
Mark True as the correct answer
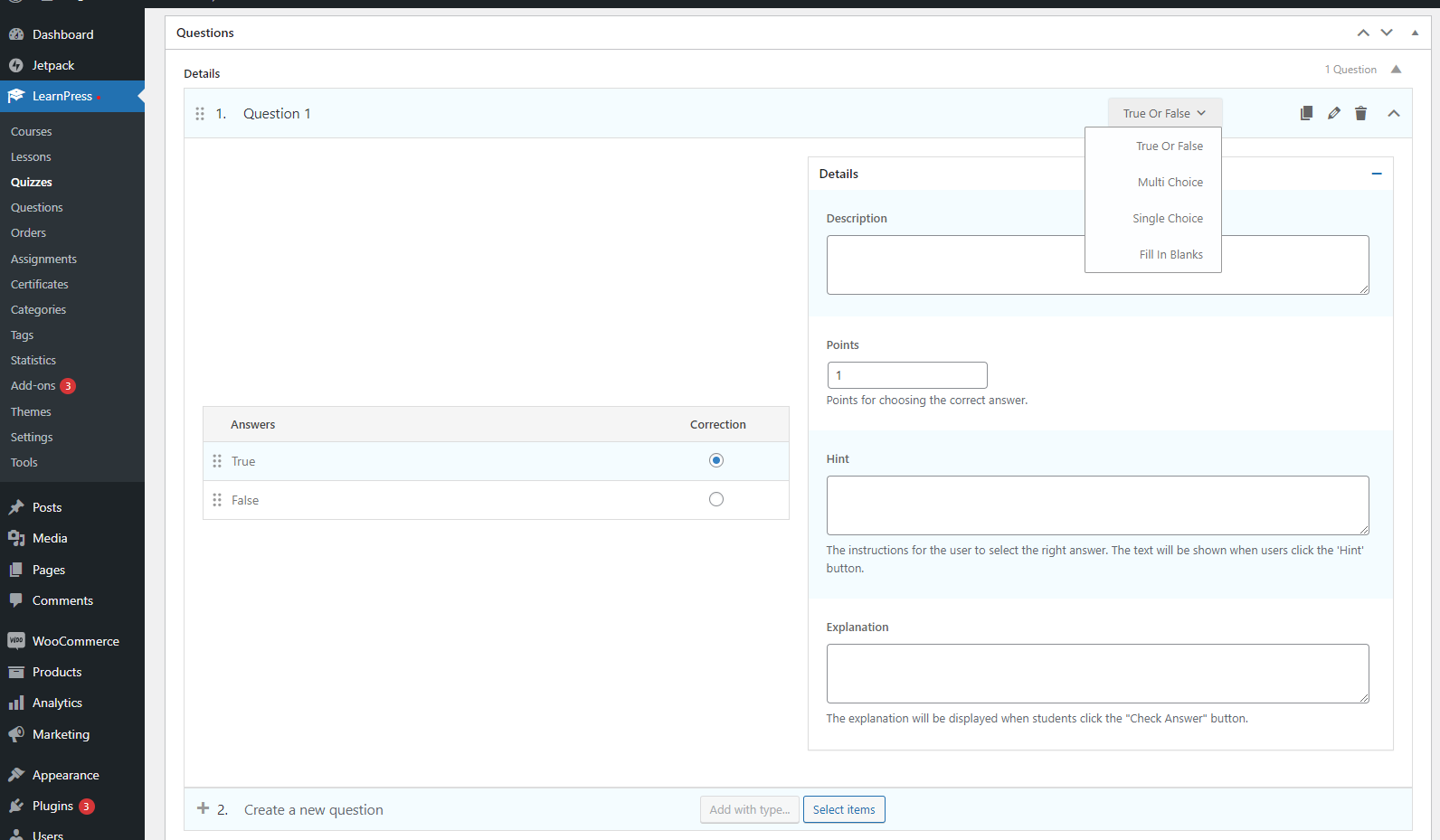716,460
